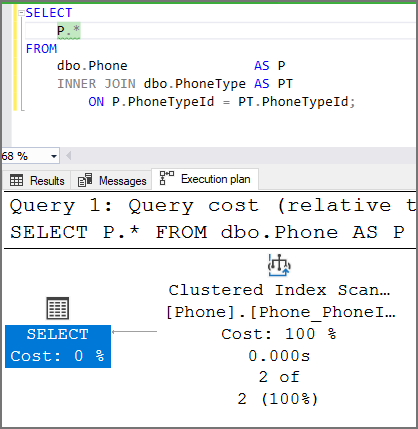Click the blue SELECT Cost node
Image resolution: width=418 pixels, height=429 pixels.
click(58, 346)
